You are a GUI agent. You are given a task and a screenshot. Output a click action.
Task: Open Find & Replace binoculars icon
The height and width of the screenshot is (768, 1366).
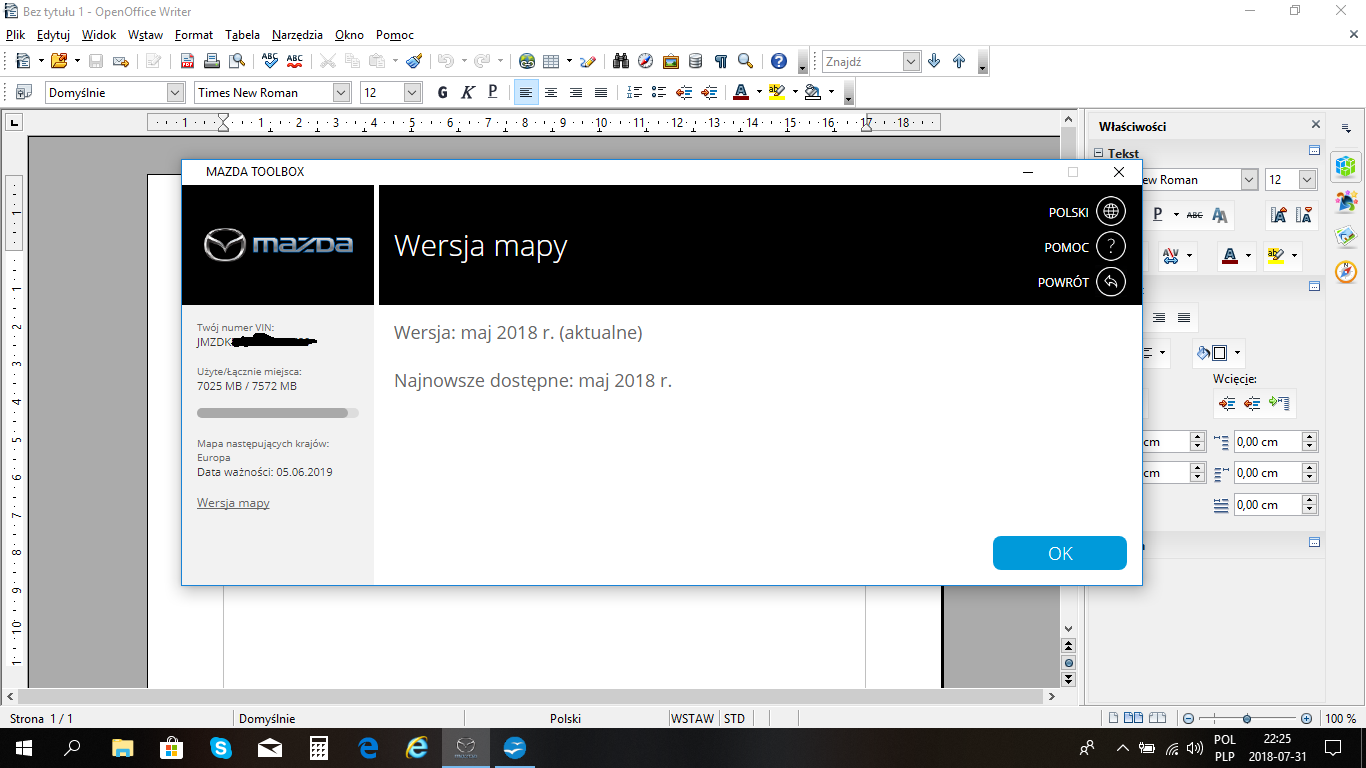click(621, 61)
